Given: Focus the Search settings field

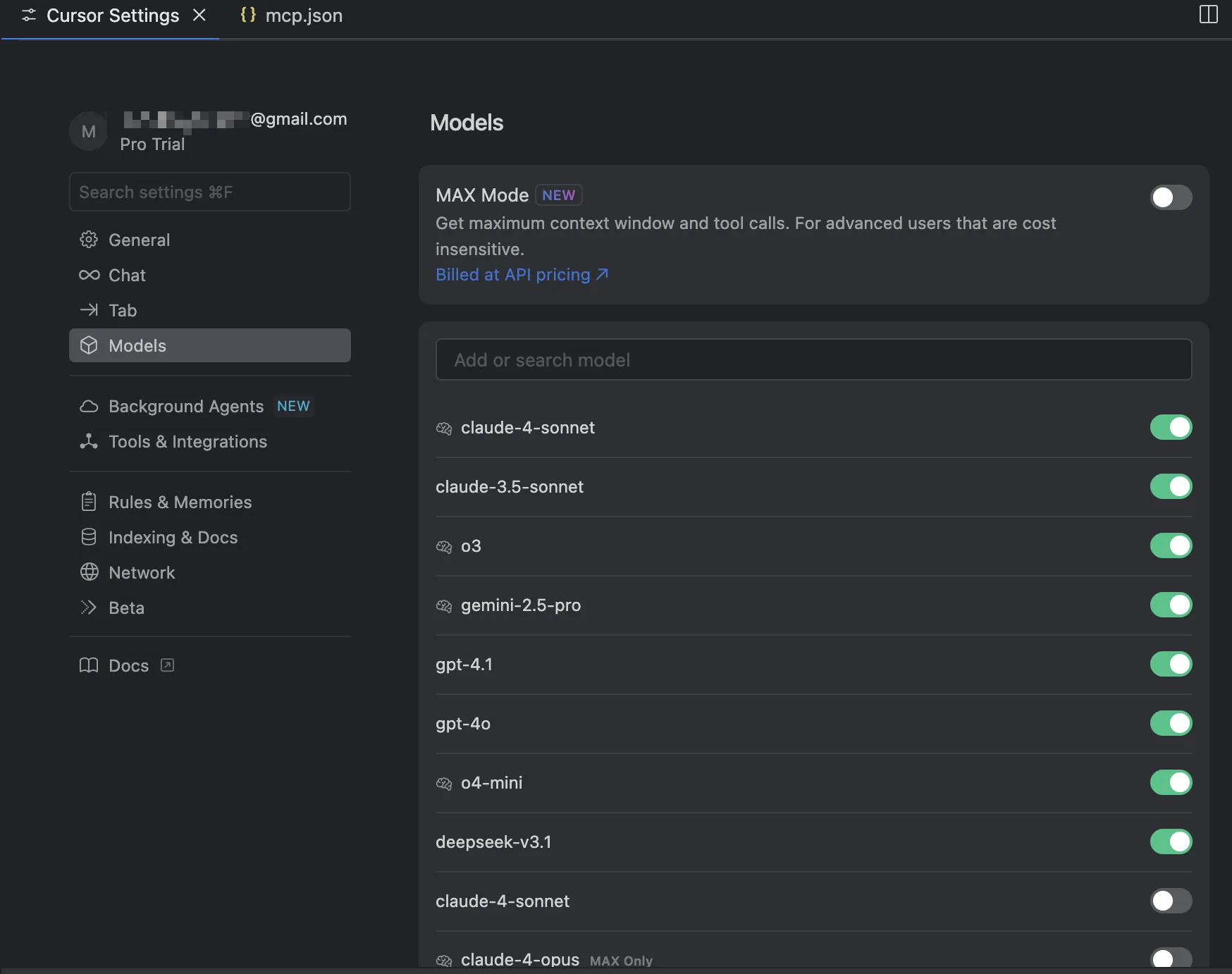Looking at the screenshot, I should click(210, 192).
